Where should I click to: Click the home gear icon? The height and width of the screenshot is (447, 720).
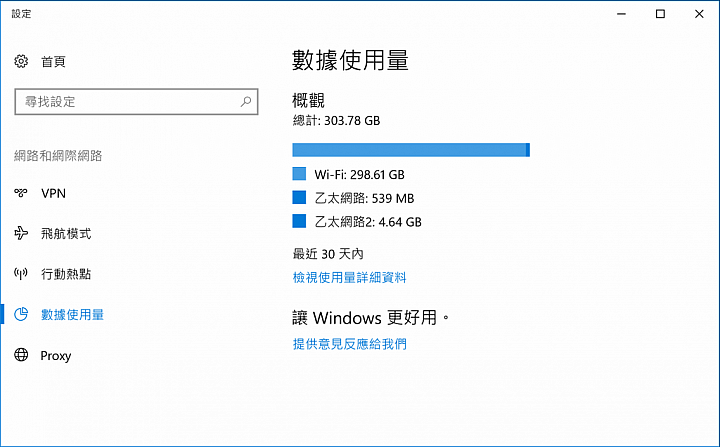[x=21, y=61]
